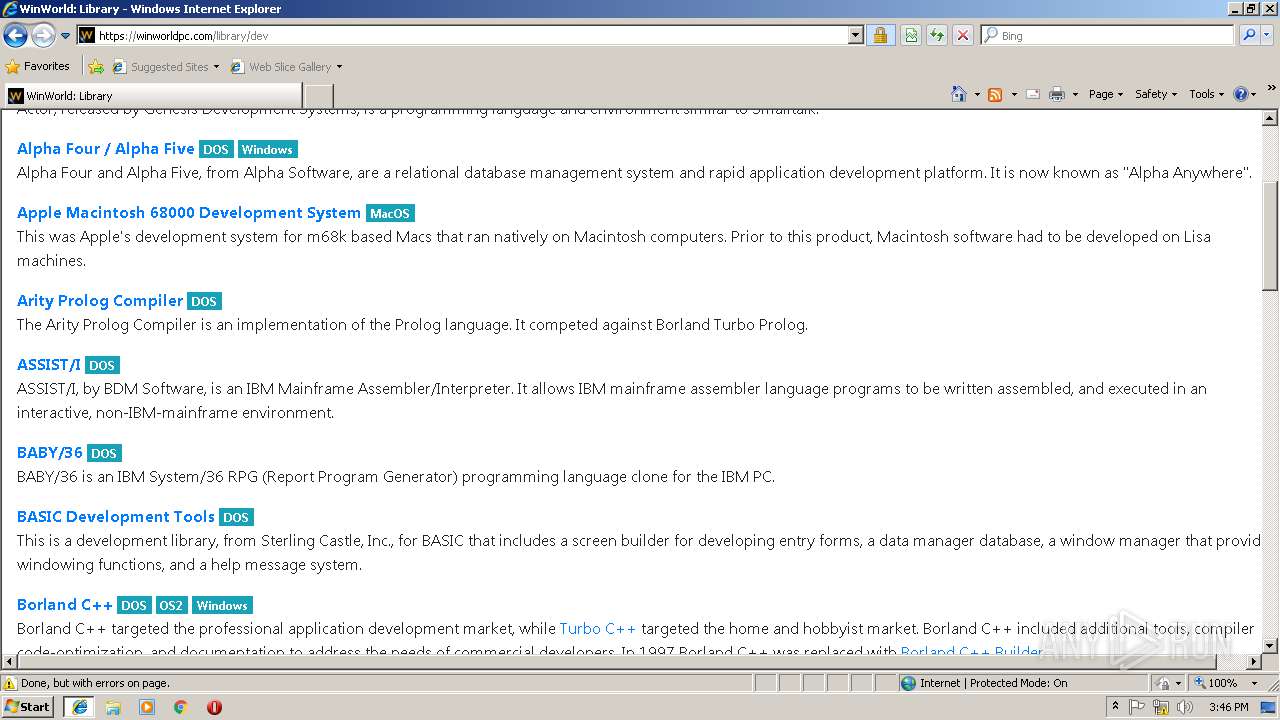
Task: Click the vertical scrollbar down arrow
Action: (1270, 645)
